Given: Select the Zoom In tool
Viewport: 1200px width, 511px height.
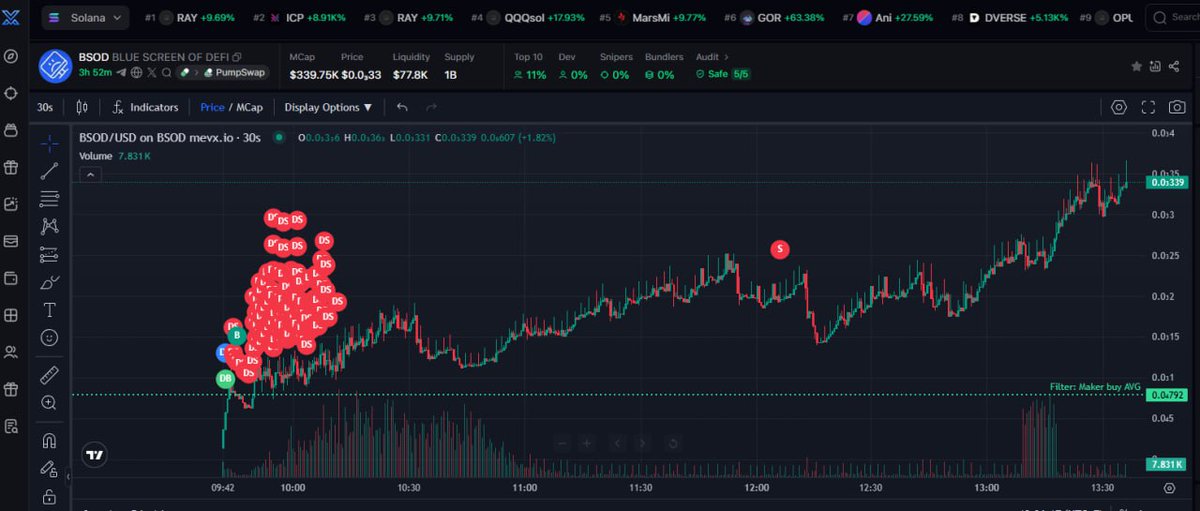Looking at the screenshot, I should 49,403.
